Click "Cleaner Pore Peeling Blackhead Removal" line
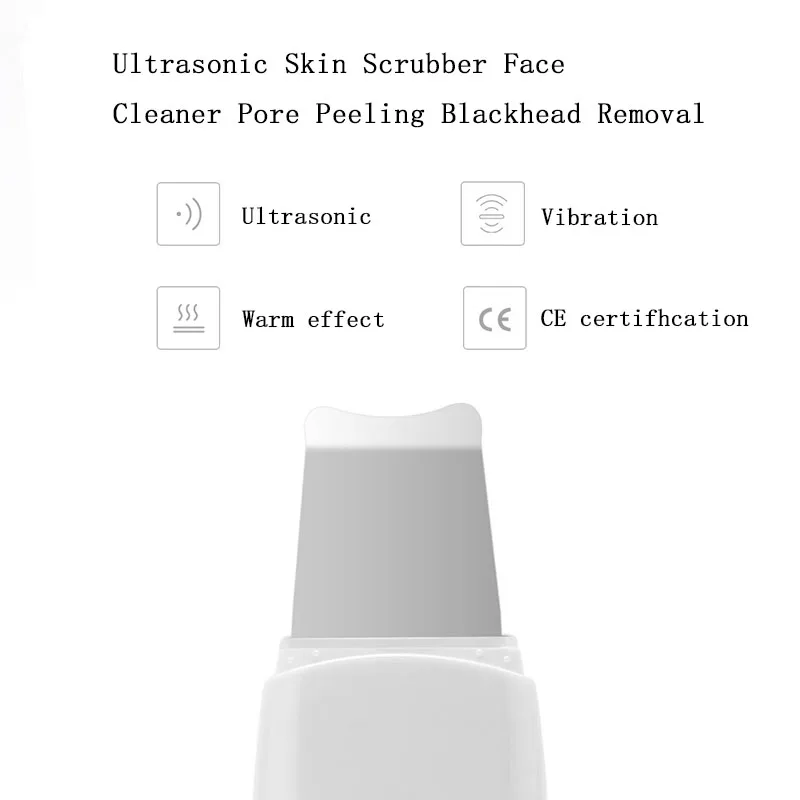Screen dimensions: 800x800 [408, 113]
